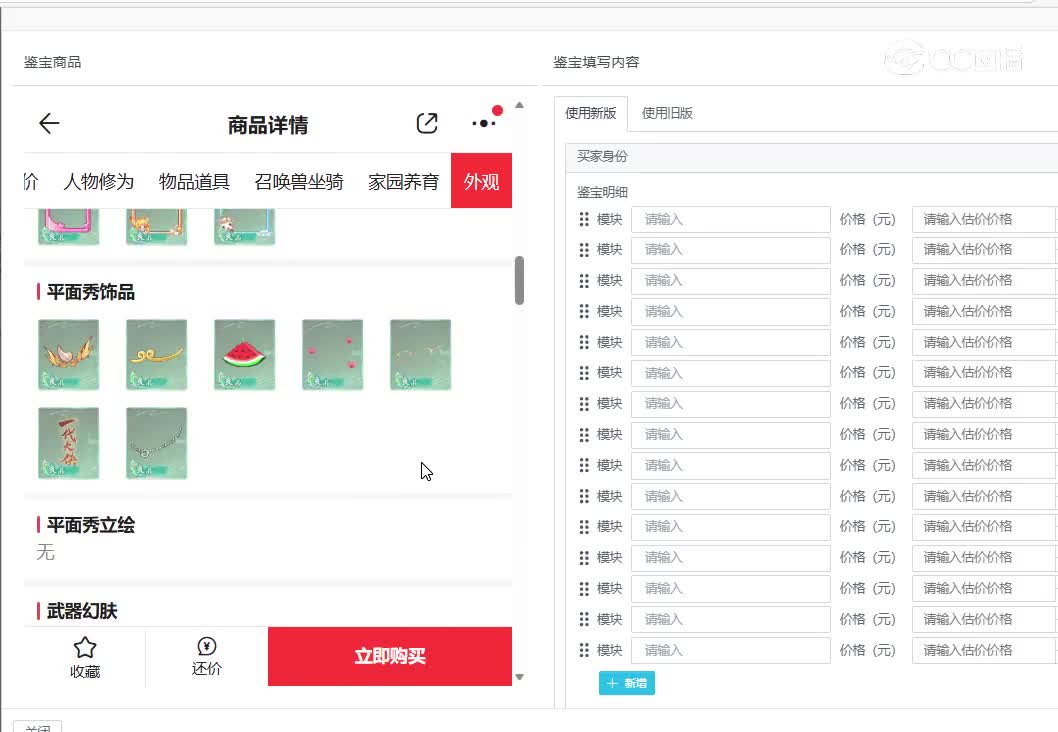The width and height of the screenshot is (1058, 732).
Task: Click the 买家身份 section header
Action: pyautogui.click(x=812, y=157)
